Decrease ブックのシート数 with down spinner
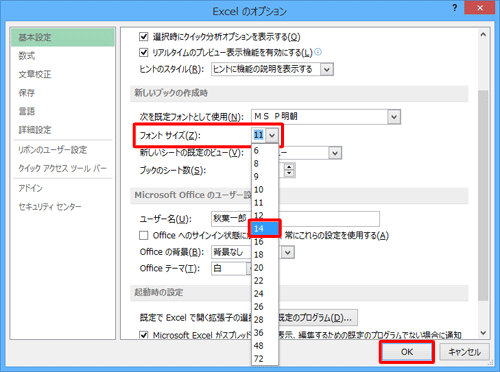Screen dimensions: 500x372 click(289, 173)
